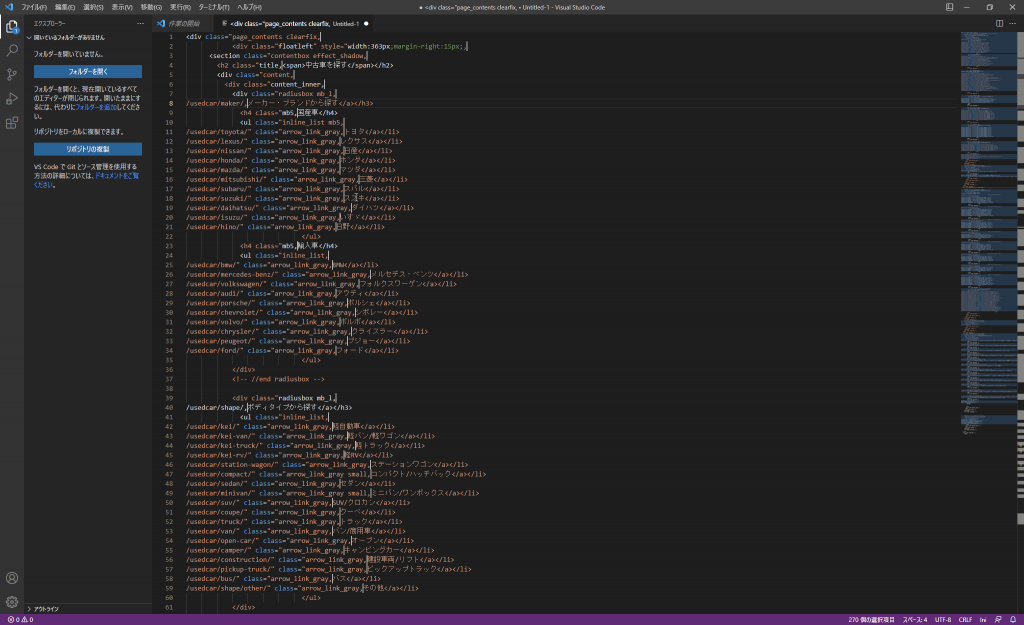Click the VS Code logo in the title bar
Viewport: 1024px width, 625px height.
point(8,7)
